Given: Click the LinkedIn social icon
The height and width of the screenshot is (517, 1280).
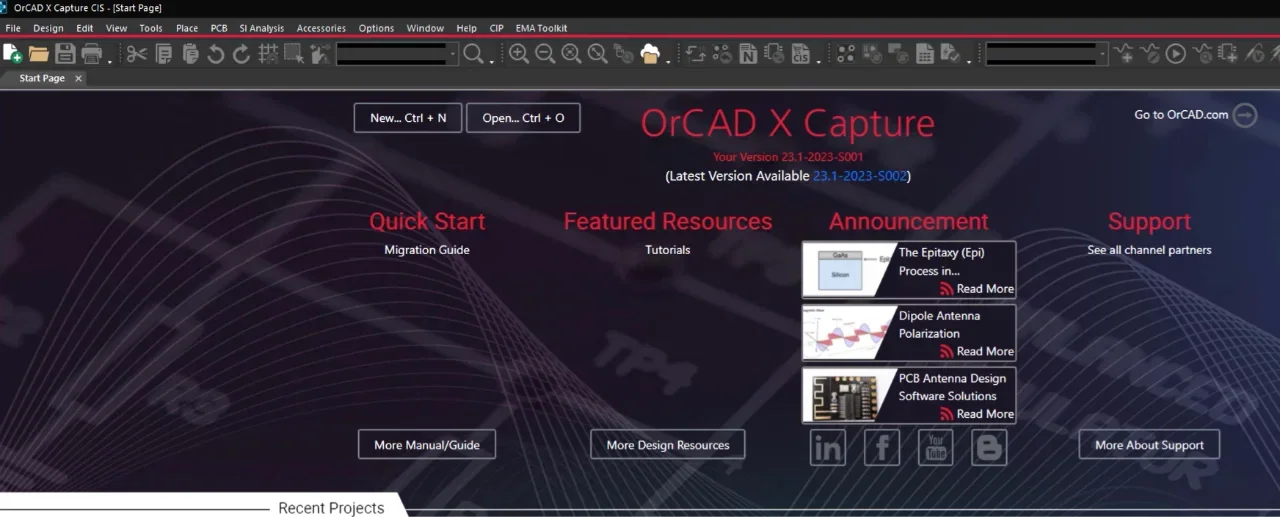Looking at the screenshot, I should click(828, 447).
